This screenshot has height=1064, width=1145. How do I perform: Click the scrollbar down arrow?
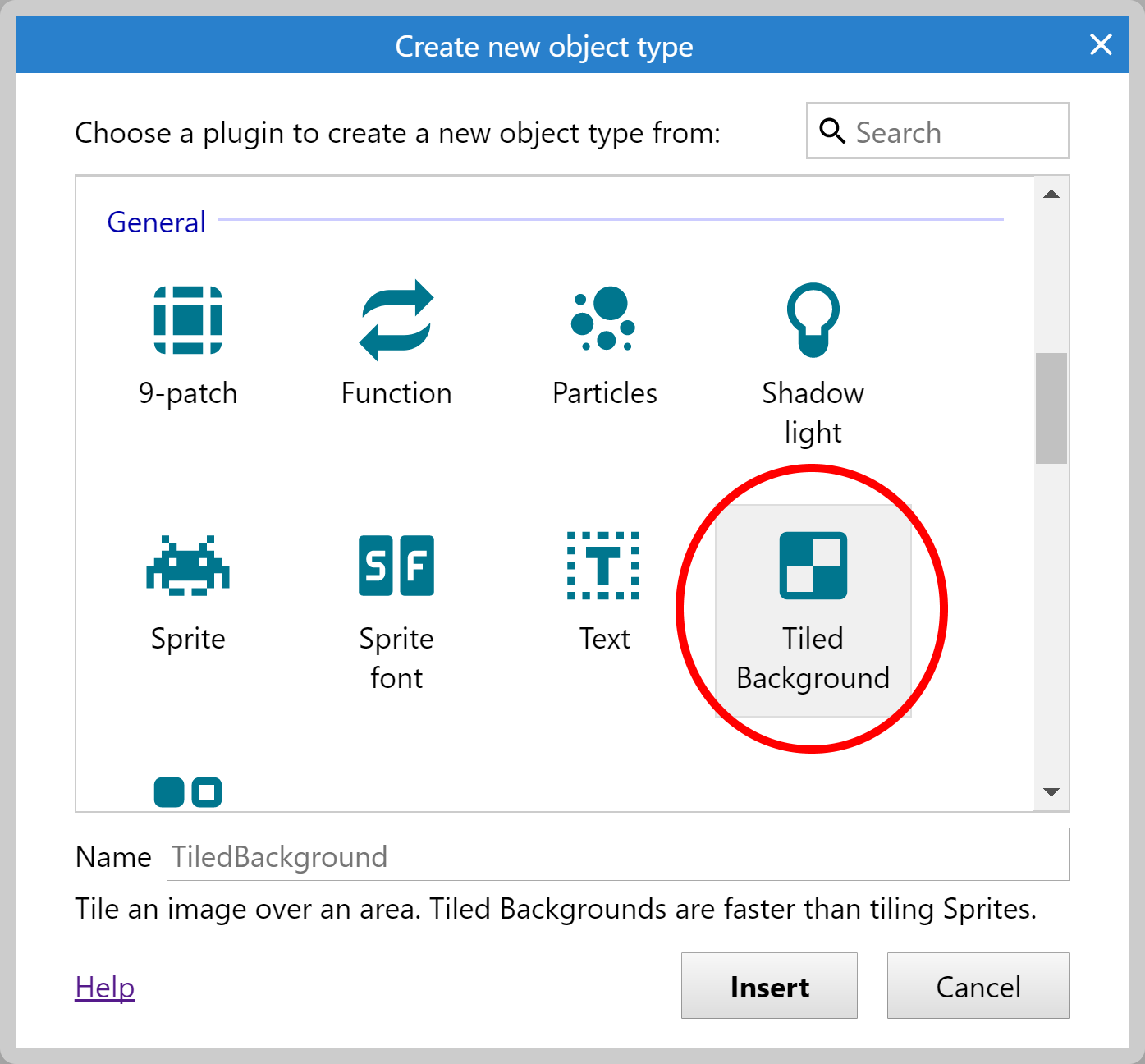point(1050,791)
